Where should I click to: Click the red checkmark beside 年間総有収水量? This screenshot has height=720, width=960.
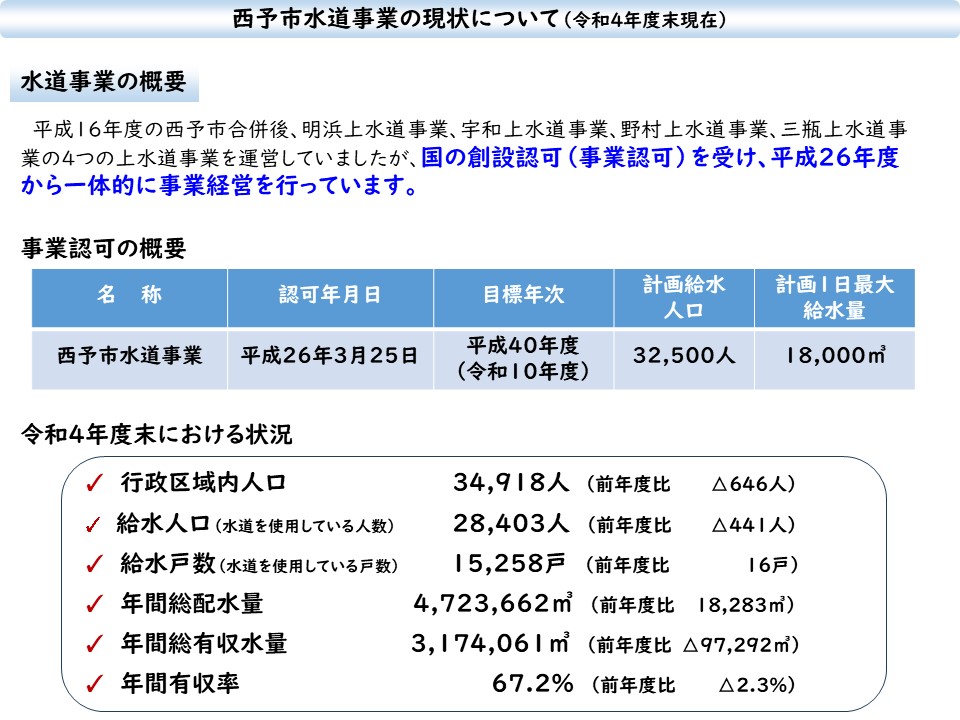coord(94,644)
